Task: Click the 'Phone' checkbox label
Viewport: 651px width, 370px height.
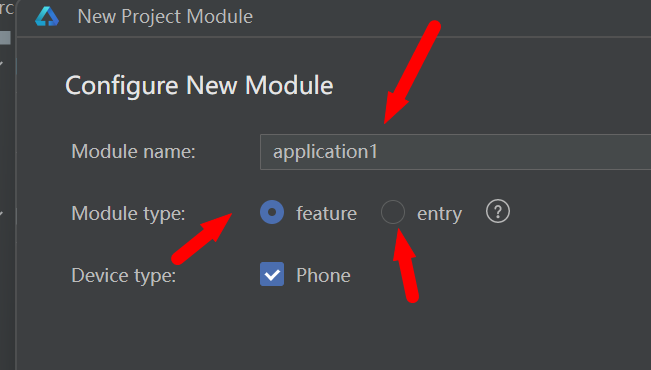Action: click(x=323, y=275)
